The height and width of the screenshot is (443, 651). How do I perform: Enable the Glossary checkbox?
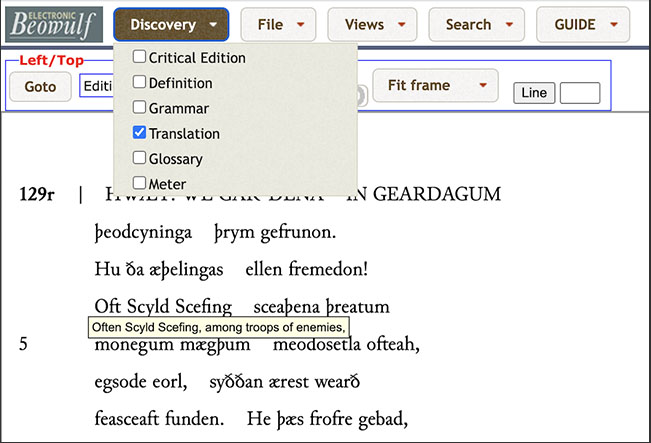(x=139, y=158)
